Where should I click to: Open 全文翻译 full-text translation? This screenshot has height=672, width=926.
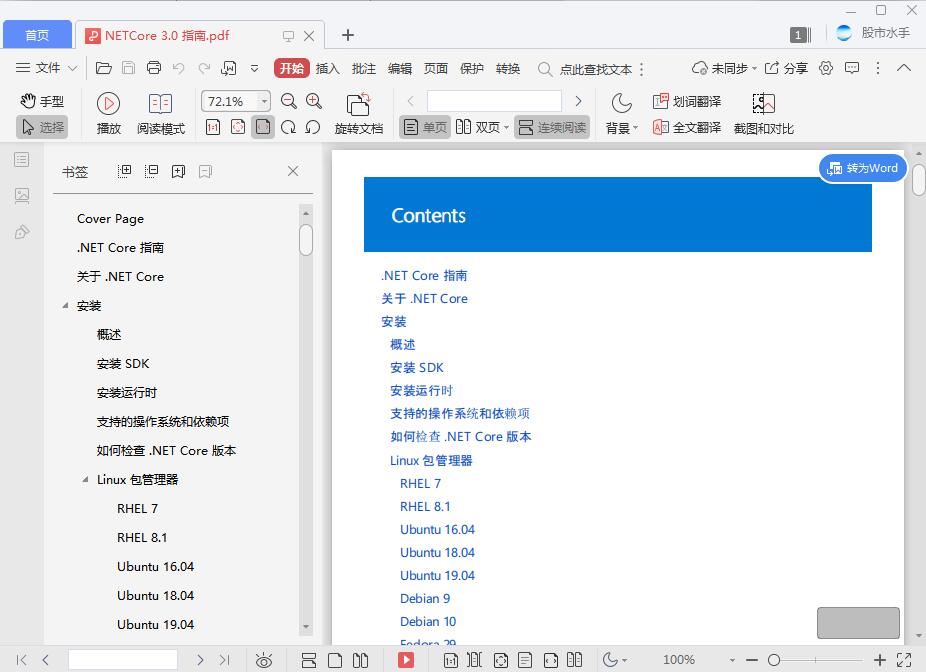686,126
